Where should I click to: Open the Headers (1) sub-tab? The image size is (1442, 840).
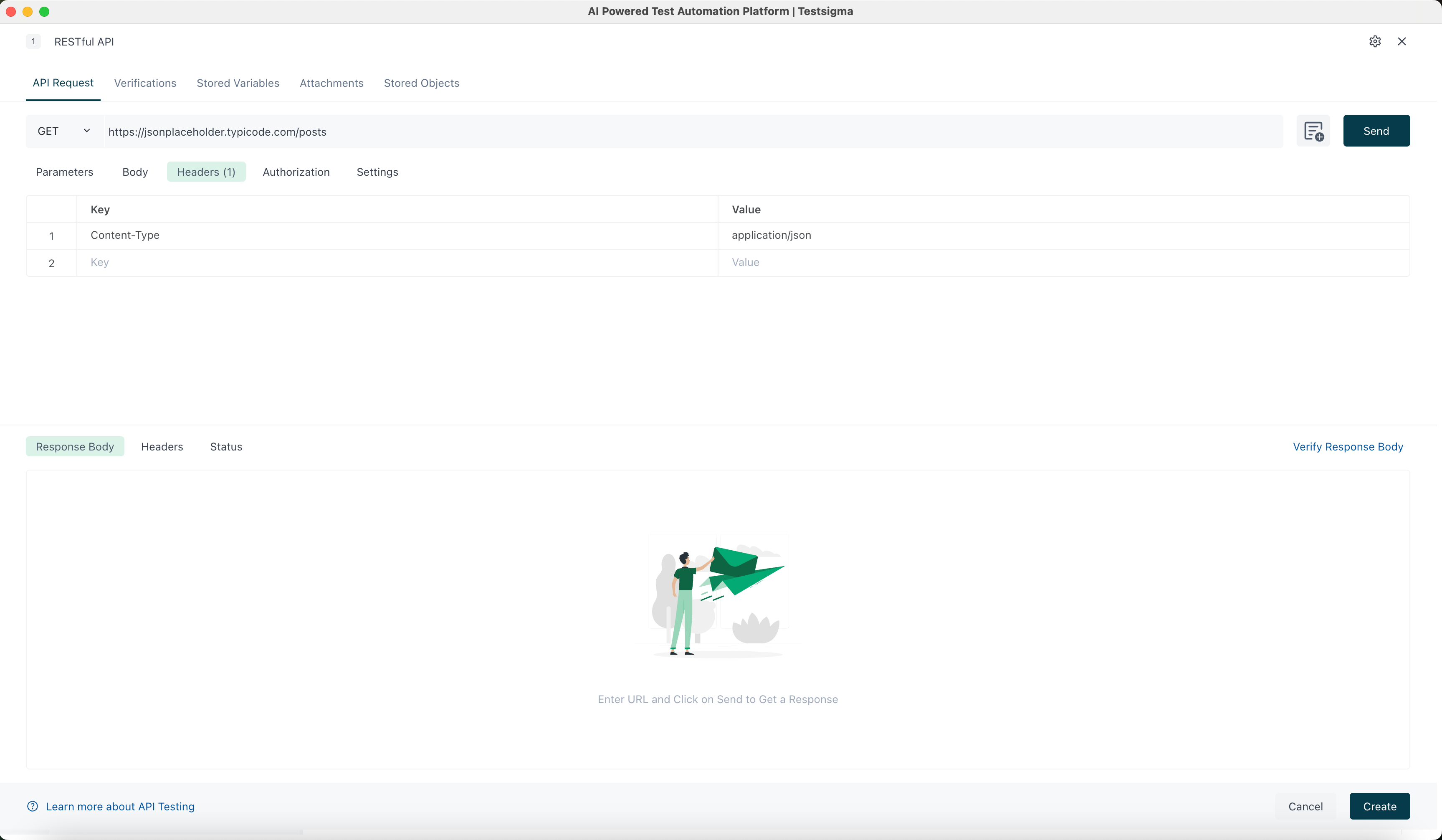[x=206, y=172]
